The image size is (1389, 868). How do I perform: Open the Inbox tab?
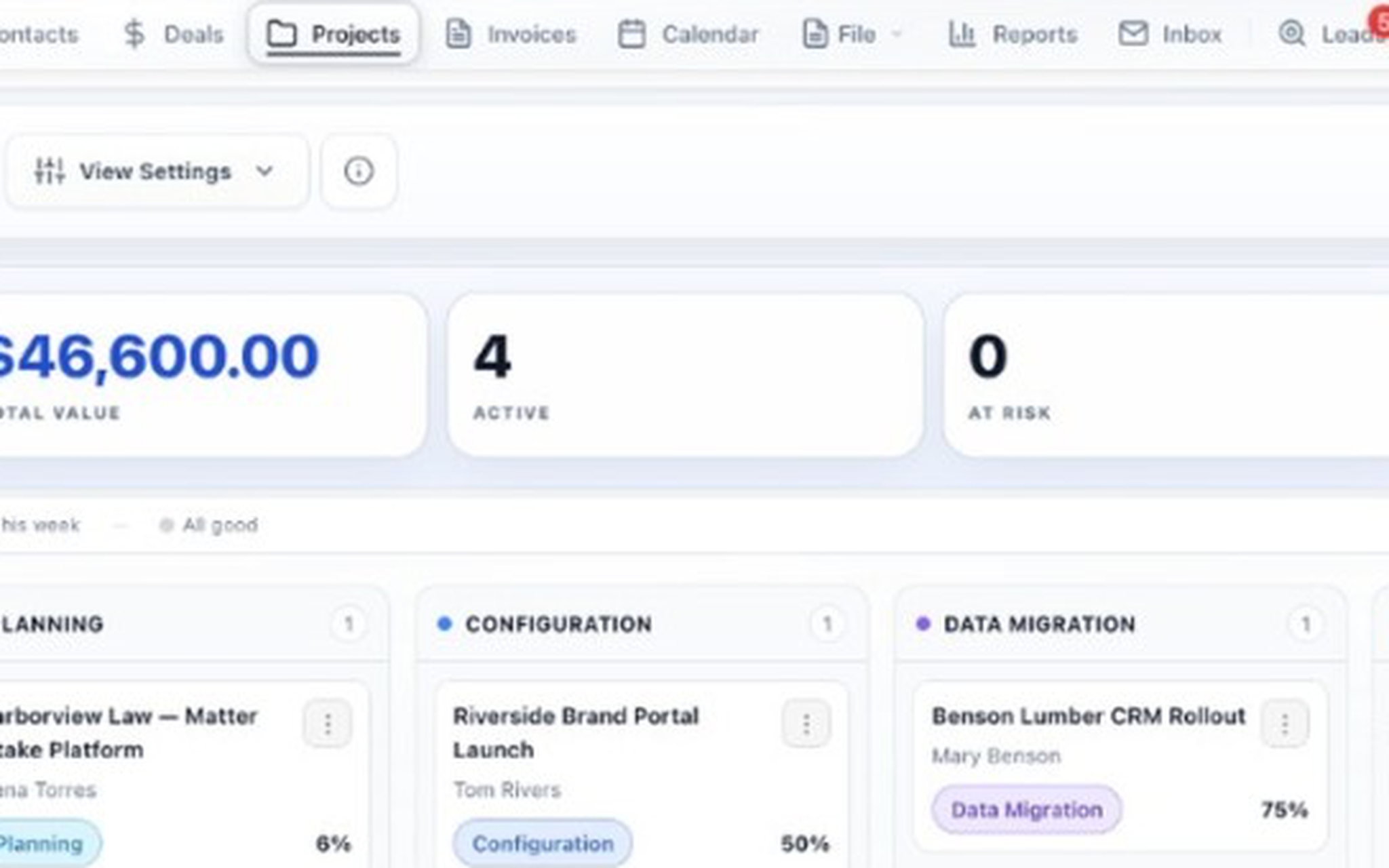[1170, 34]
